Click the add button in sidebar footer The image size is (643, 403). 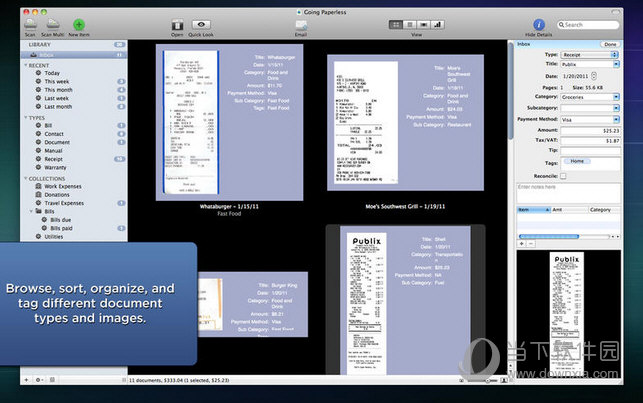26,380
